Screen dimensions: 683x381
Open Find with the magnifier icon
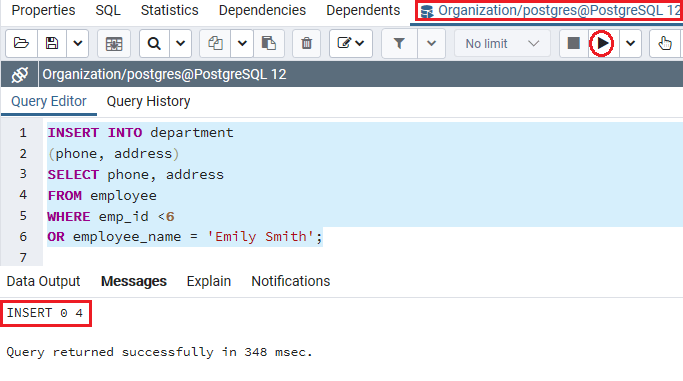click(154, 44)
